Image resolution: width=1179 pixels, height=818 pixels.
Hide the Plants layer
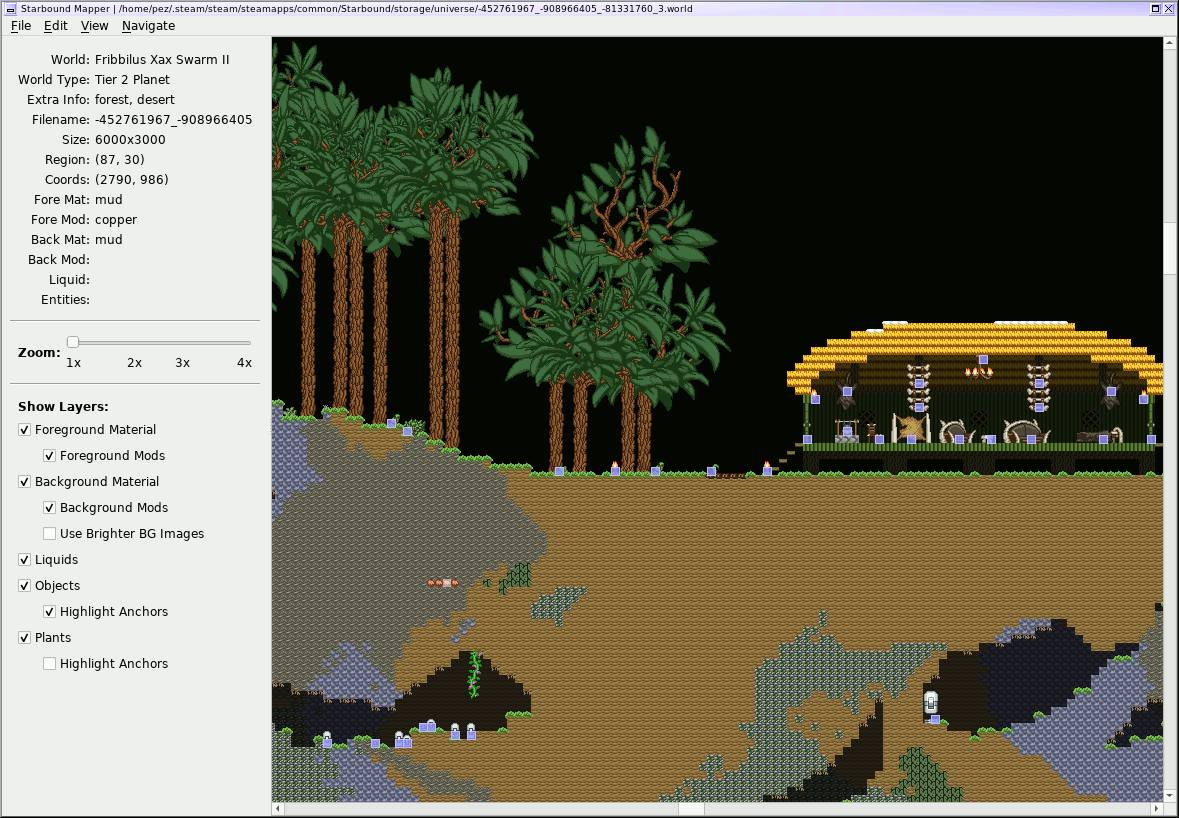25,638
